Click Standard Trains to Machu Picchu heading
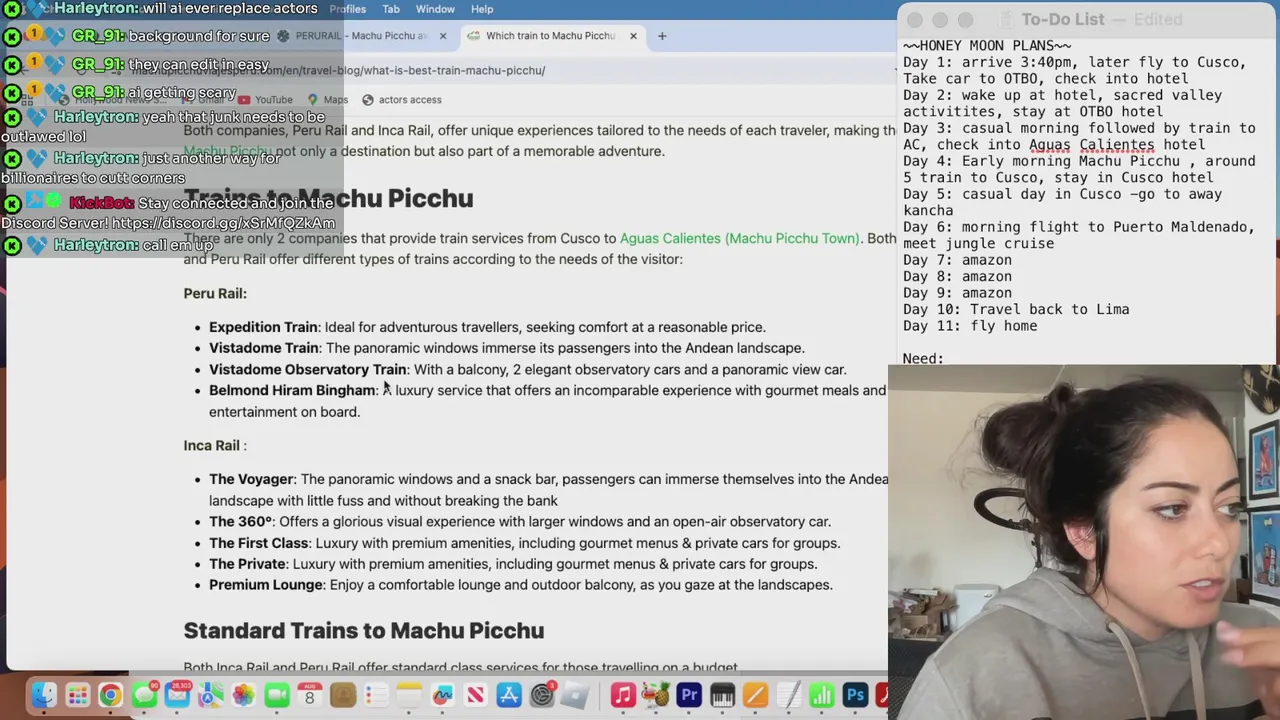 [364, 630]
